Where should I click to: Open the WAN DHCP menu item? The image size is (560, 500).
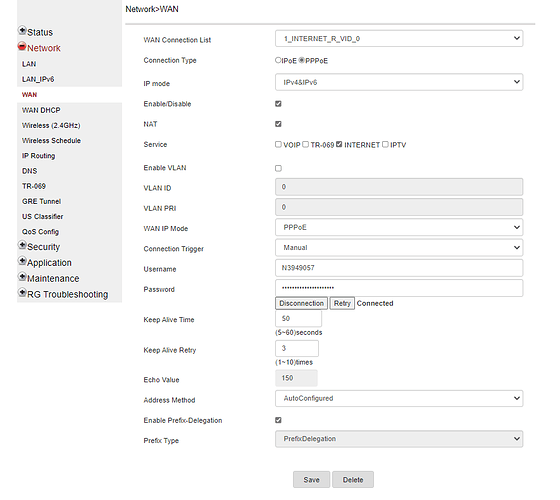click(x=41, y=110)
